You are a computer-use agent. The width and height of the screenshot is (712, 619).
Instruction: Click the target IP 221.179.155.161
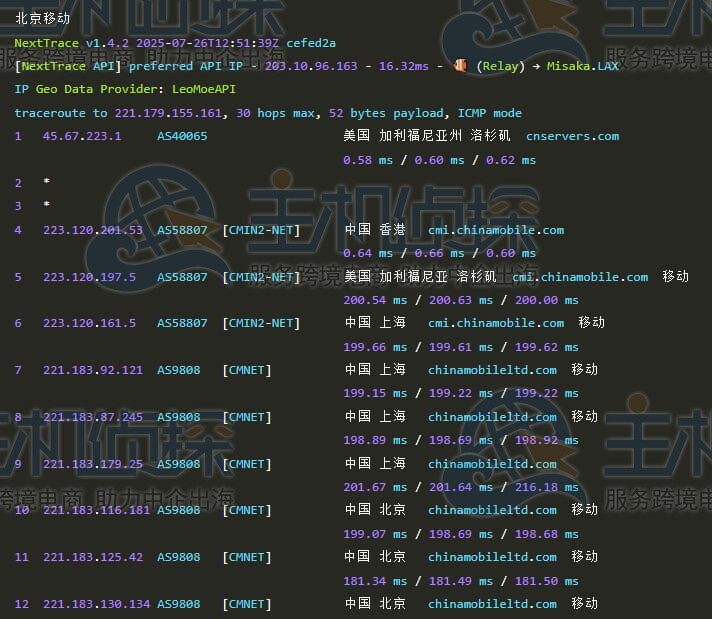click(170, 113)
